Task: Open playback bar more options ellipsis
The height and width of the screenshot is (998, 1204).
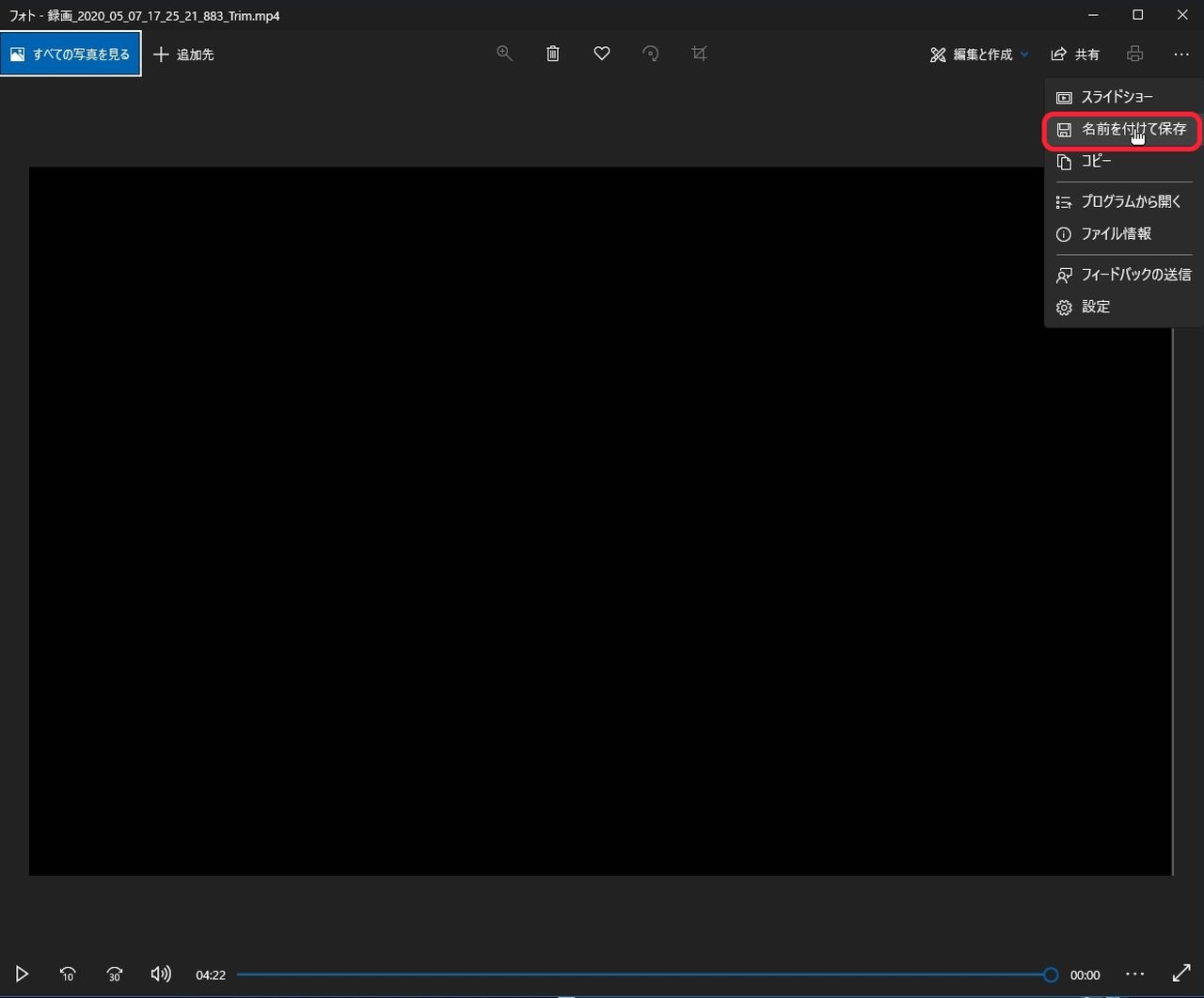Action: click(x=1135, y=974)
